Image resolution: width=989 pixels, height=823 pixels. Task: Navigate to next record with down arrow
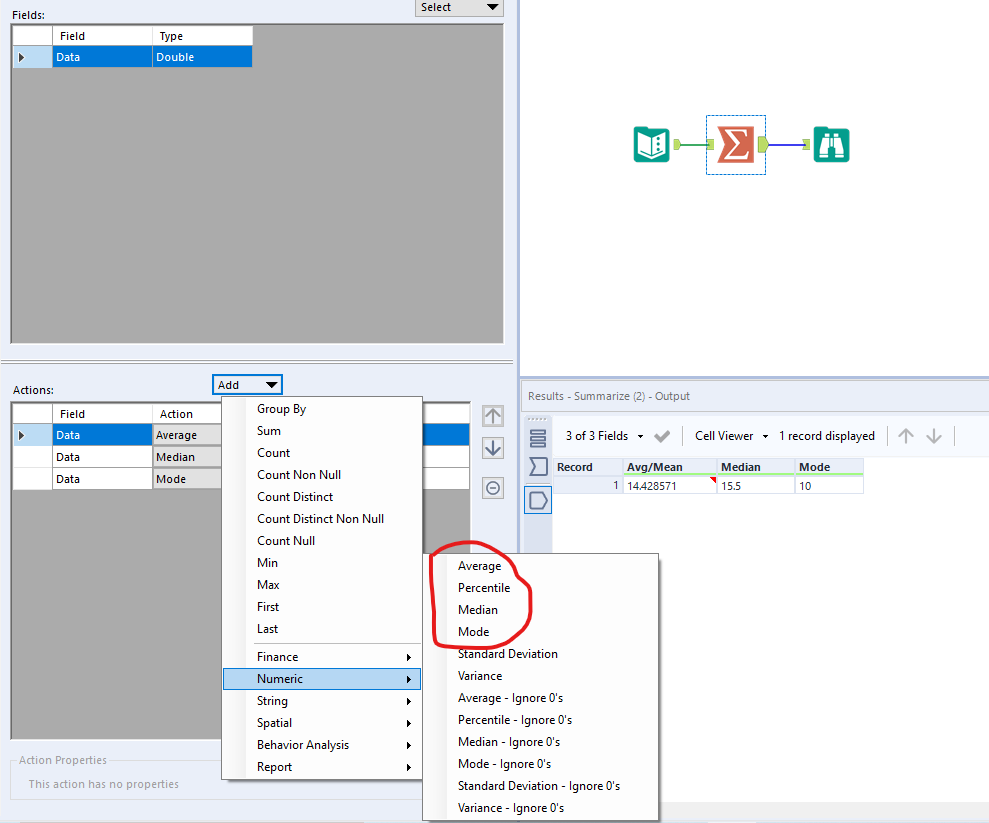933,435
